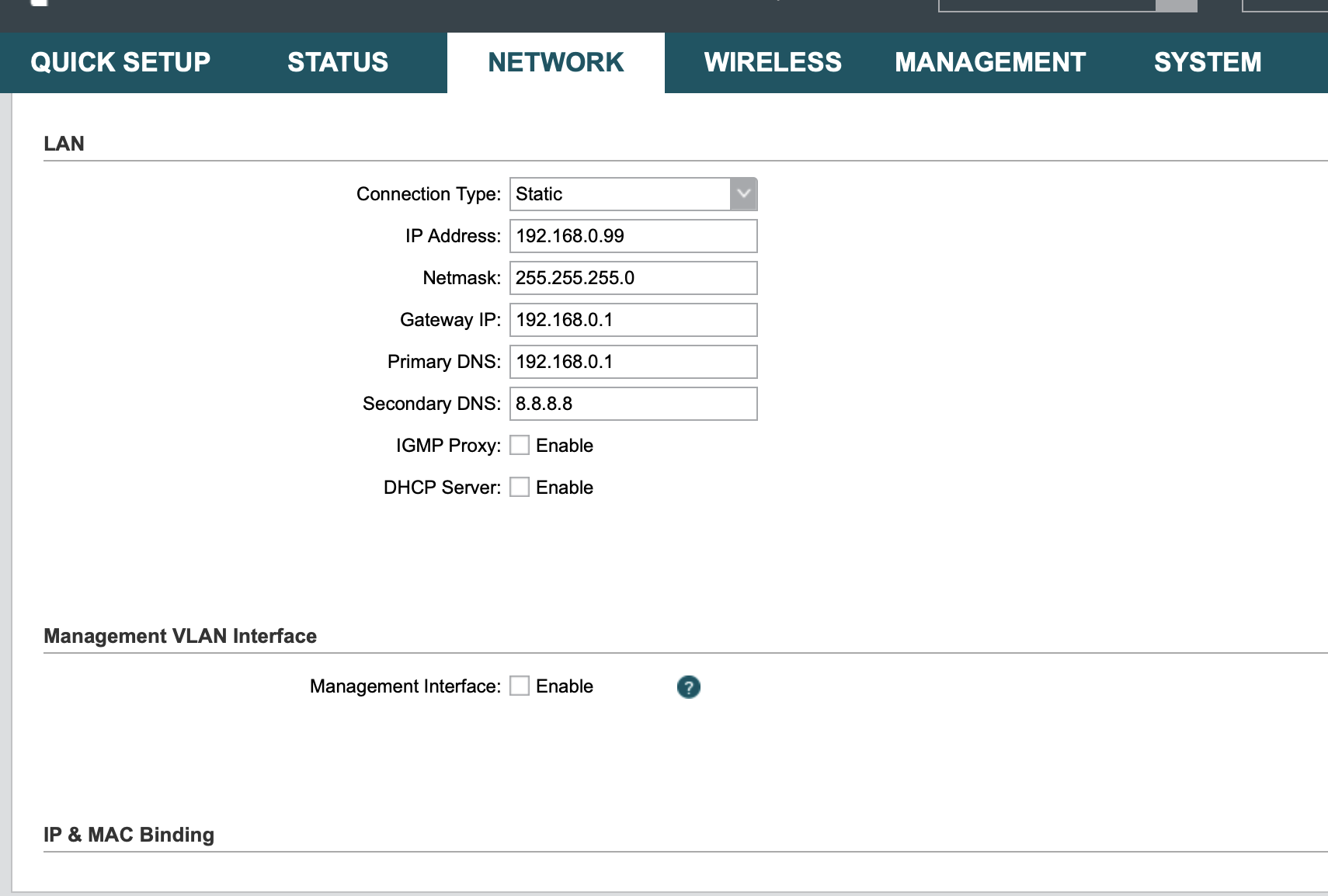Go to the Wireless tab
The width and height of the screenshot is (1328, 896).
point(773,62)
